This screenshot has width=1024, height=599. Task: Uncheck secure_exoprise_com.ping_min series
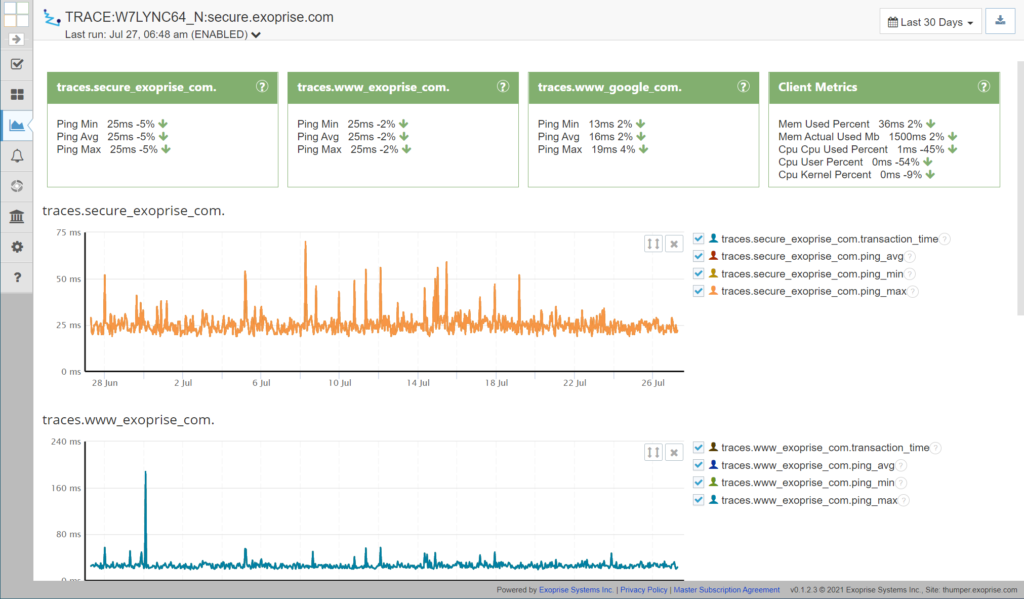point(698,274)
